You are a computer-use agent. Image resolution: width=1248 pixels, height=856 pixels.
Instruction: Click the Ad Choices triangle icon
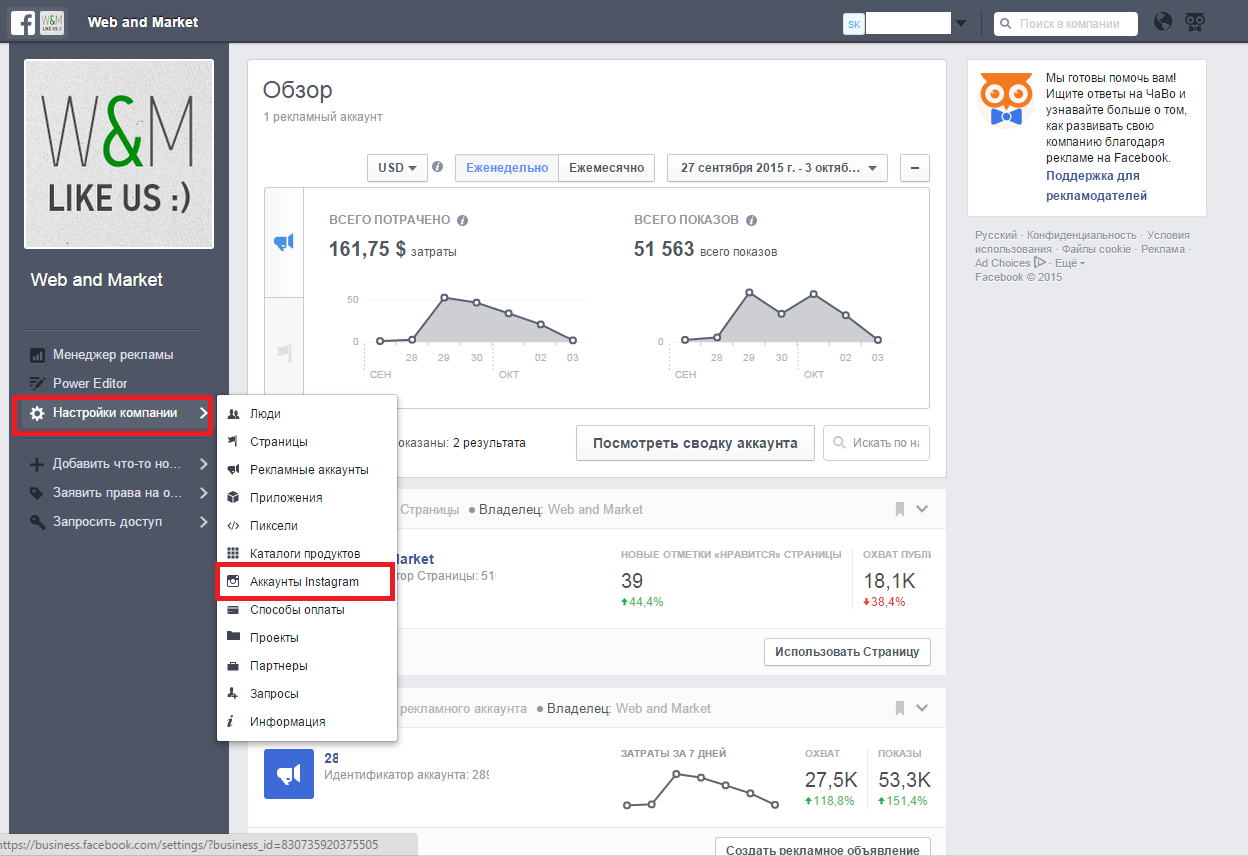click(1040, 262)
